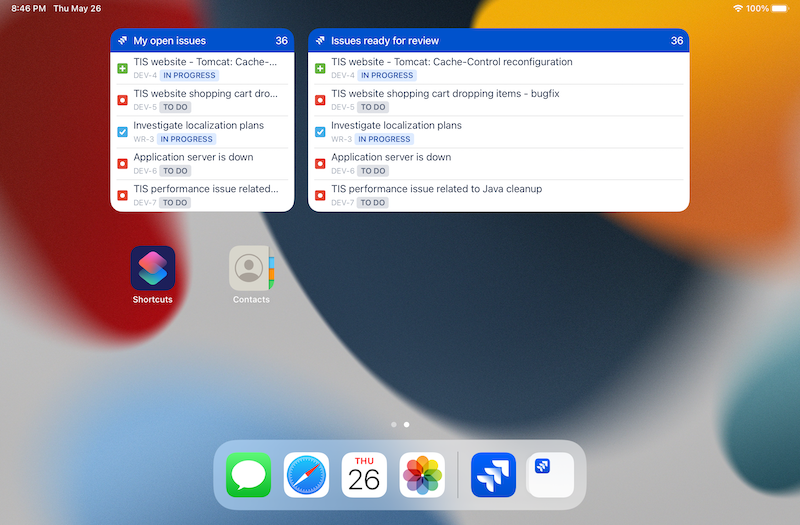Tap the red bug icon for DEV-5 in Issues ready for review
This screenshot has width=800, height=525.
click(x=320, y=100)
